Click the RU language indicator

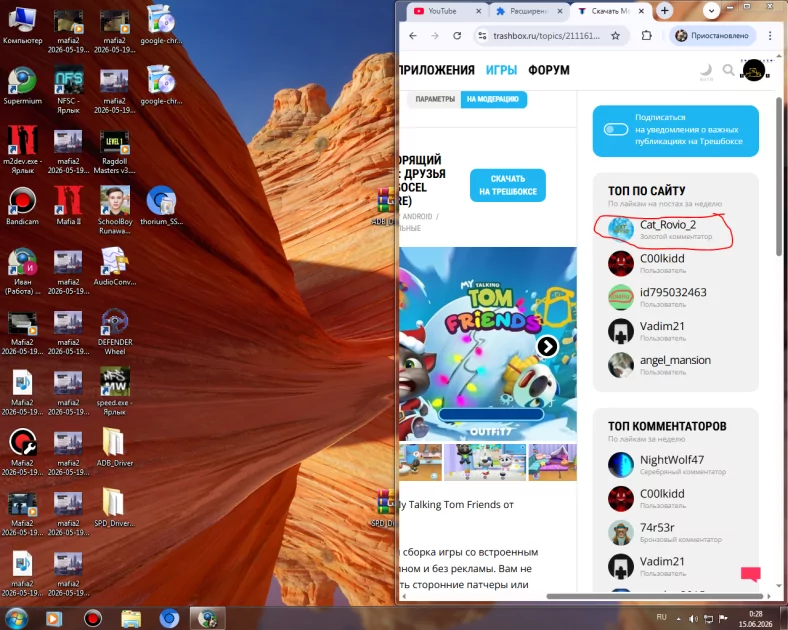coord(661,617)
